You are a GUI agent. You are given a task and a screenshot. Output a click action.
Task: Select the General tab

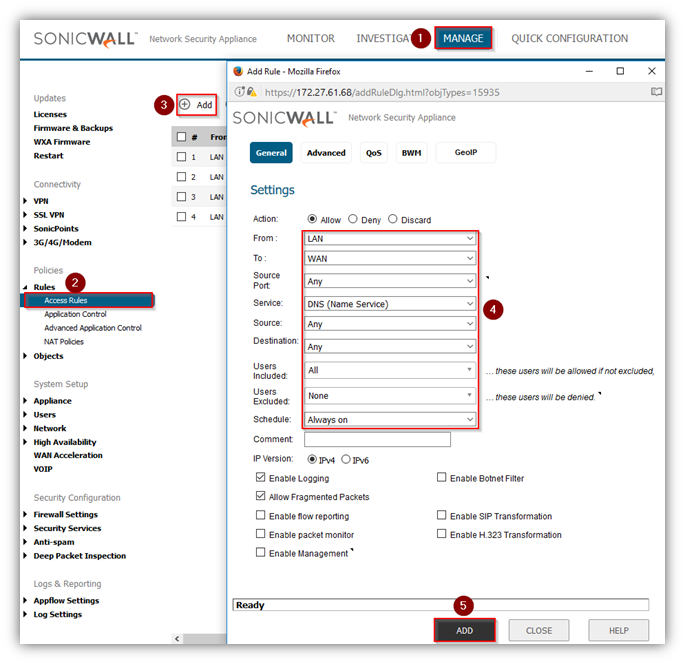click(x=271, y=153)
